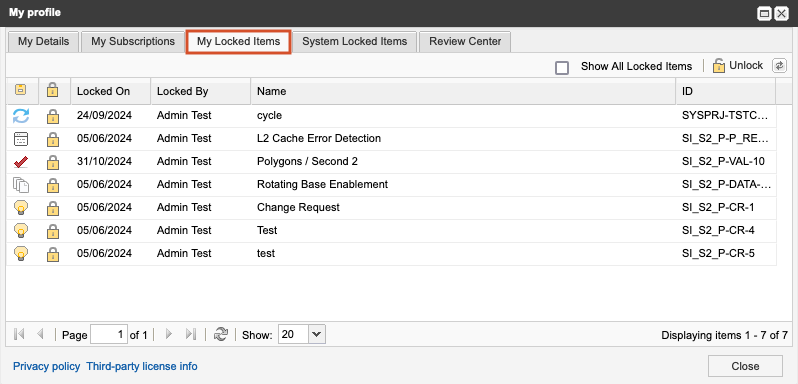Click the L2 Cache Error Detection calendar icon
Screen dimensions: 798x384
[21, 138]
